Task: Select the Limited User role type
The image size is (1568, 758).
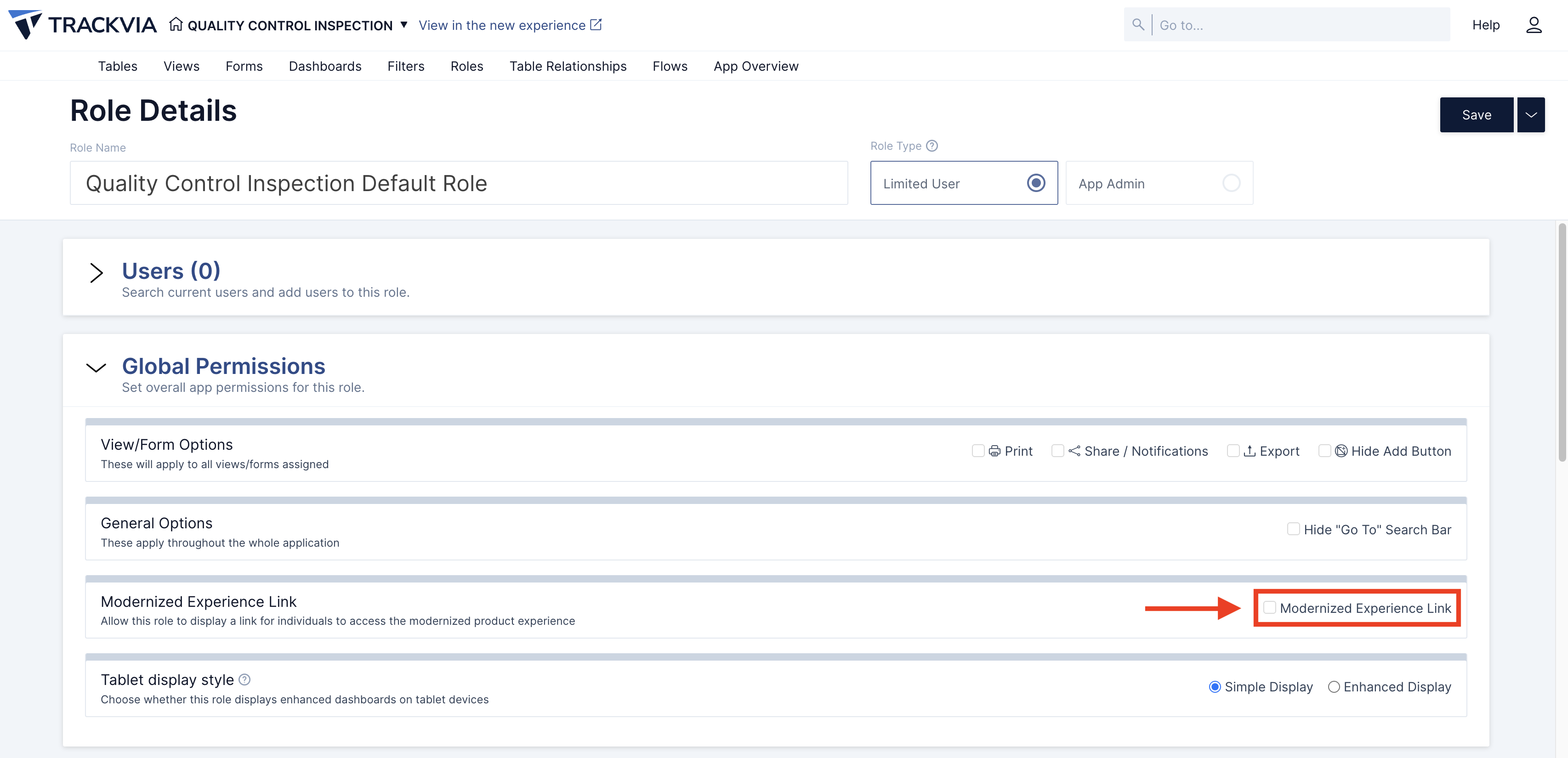Action: coord(964,183)
